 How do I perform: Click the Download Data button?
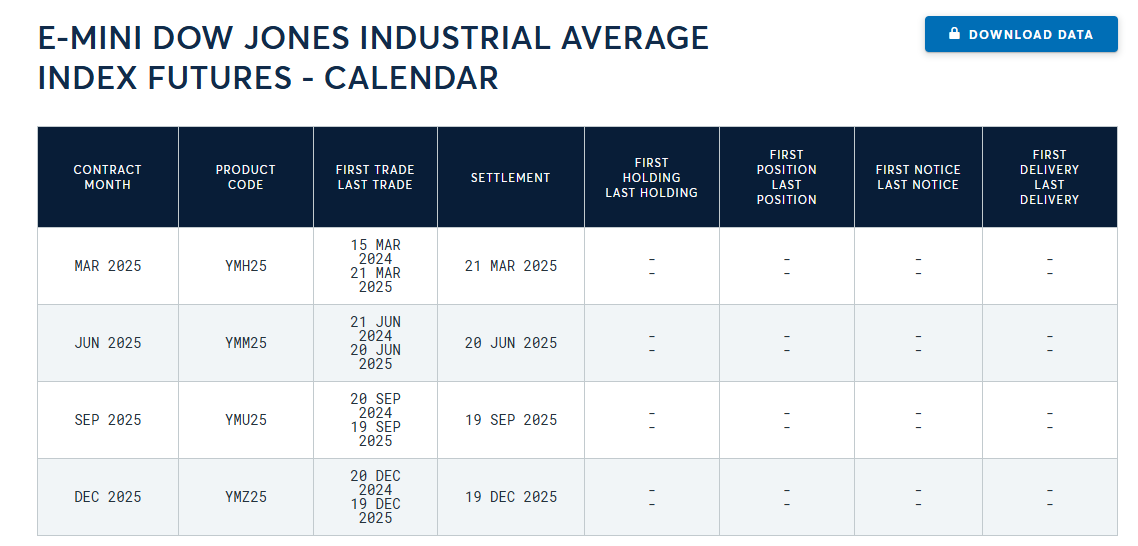pos(1021,34)
